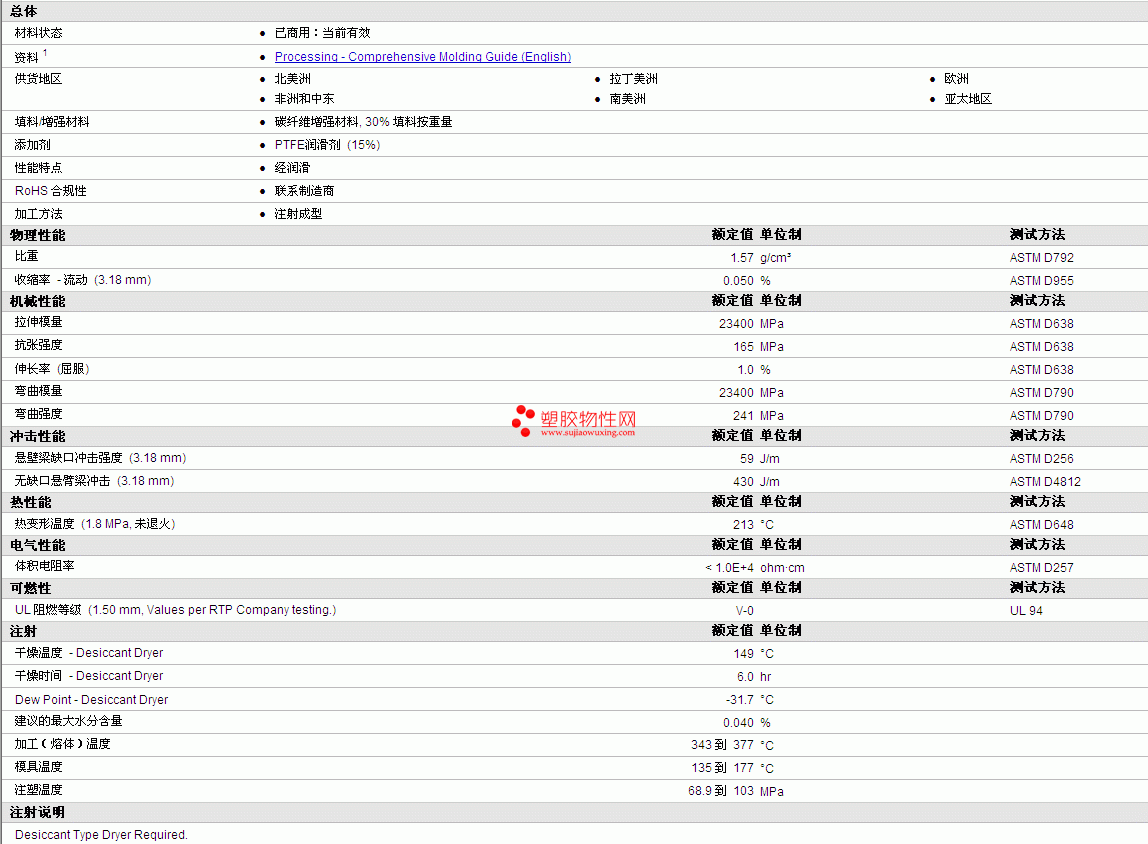Select the Desiccant Type Dryer Required note
This screenshot has height=844, width=1148.
pyautogui.click(x=101, y=834)
